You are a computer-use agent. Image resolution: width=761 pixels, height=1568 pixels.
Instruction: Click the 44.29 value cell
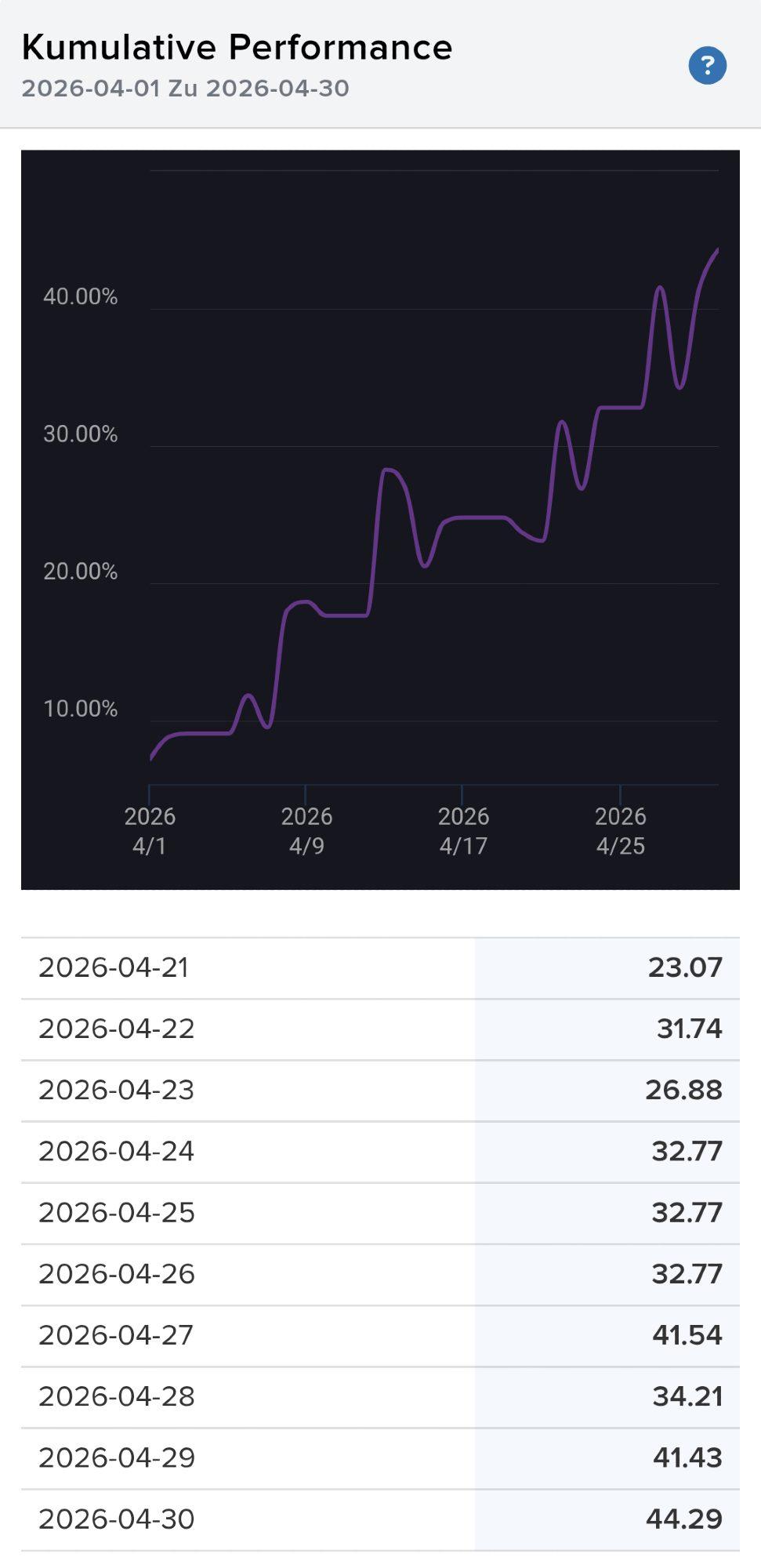point(607,1519)
